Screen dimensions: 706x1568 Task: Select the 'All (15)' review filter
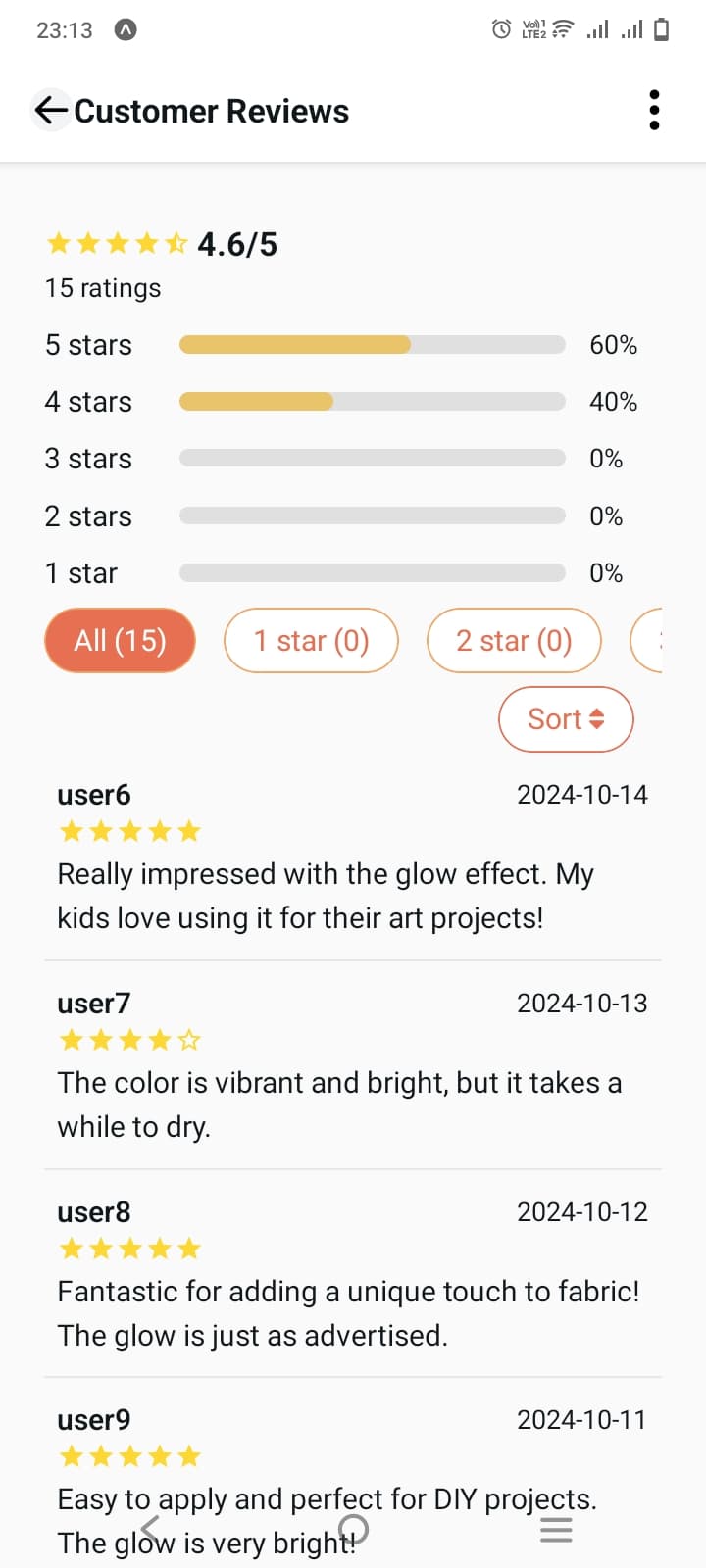coord(120,640)
